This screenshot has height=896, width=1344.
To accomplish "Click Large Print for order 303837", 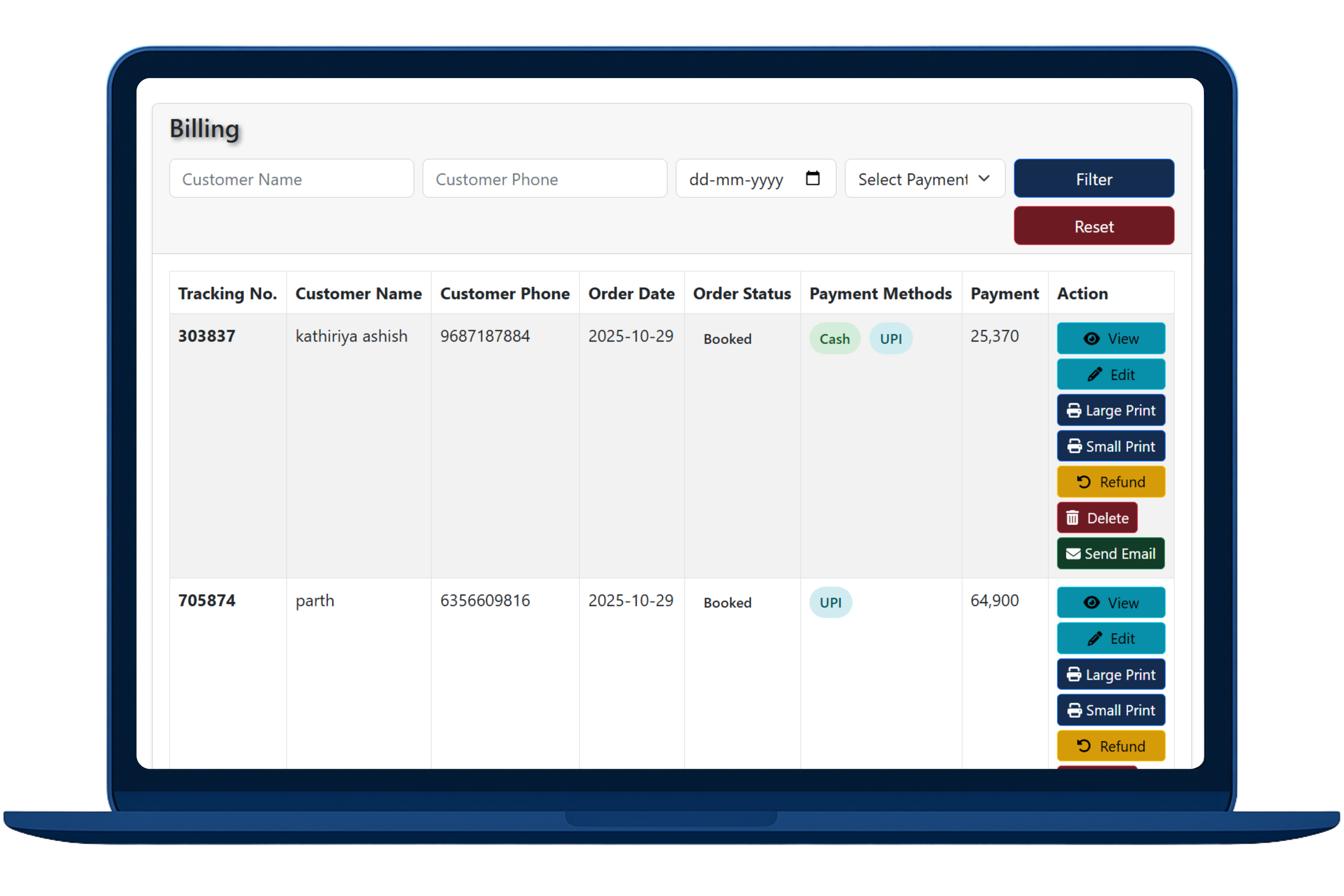I will 1110,410.
